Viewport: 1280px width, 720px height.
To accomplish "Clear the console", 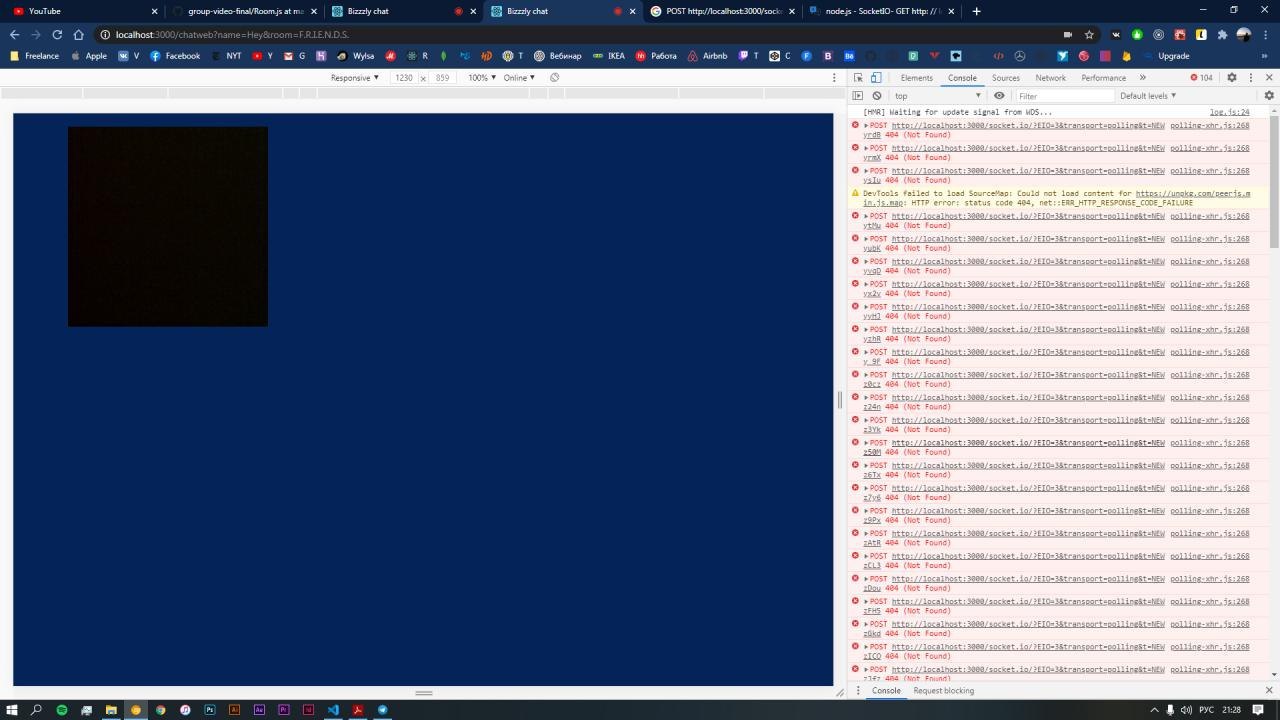I will (877, 96).
